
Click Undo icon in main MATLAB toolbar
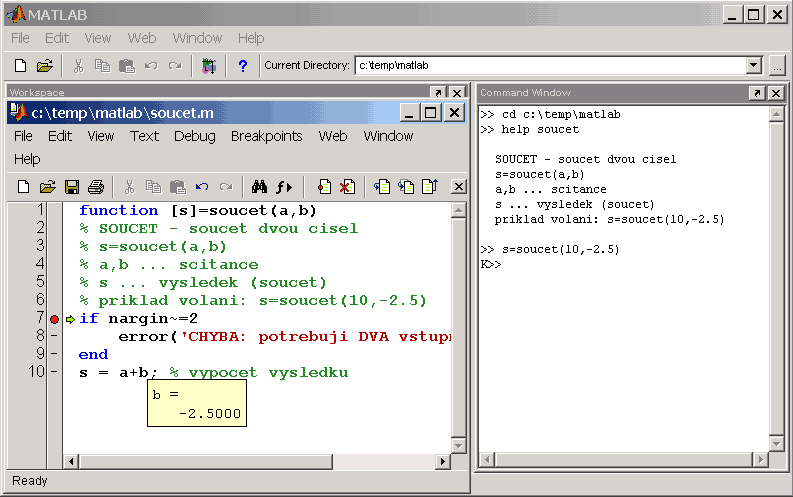151,66
